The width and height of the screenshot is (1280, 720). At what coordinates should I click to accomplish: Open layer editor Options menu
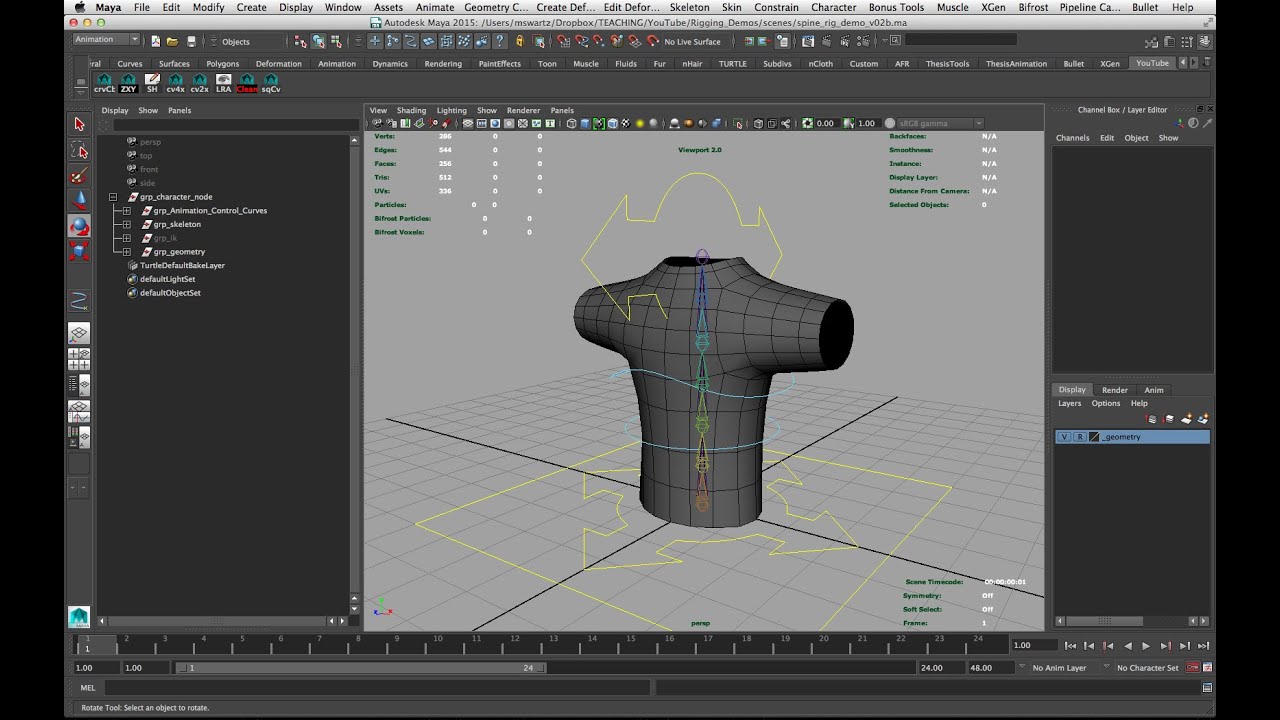tap(1106, 404)
